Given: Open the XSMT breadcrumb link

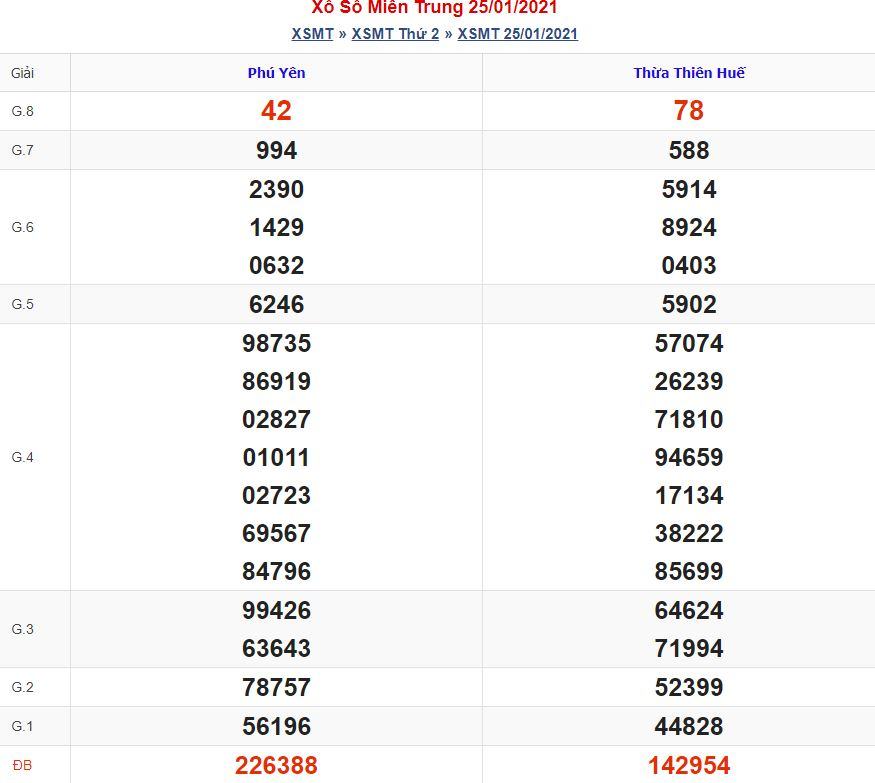Looking at the screenshot, I should coord(312,34).
